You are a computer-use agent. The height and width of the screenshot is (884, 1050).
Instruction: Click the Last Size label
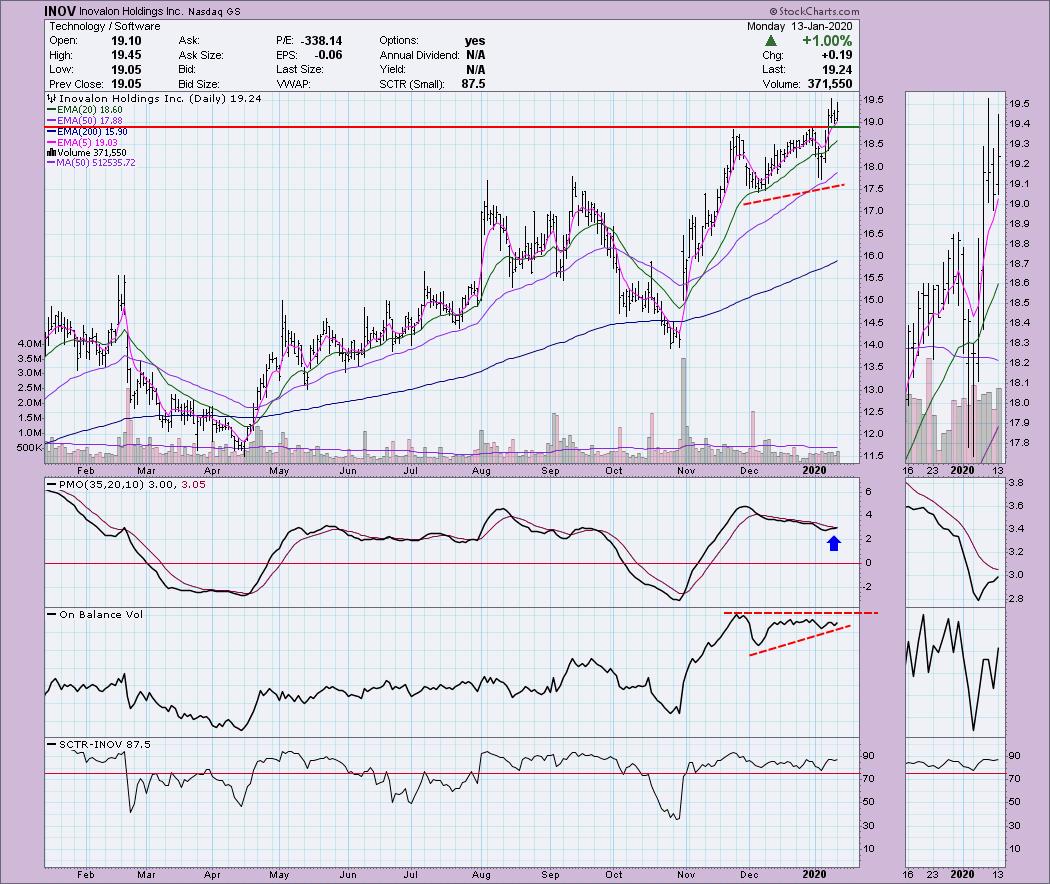click(x=299, y=70)
